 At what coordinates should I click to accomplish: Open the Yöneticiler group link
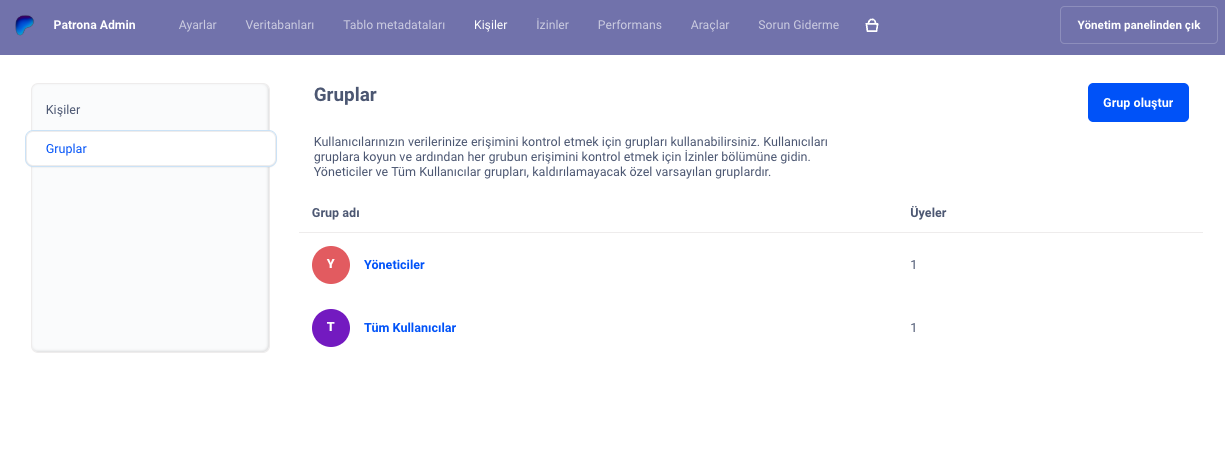394,265
